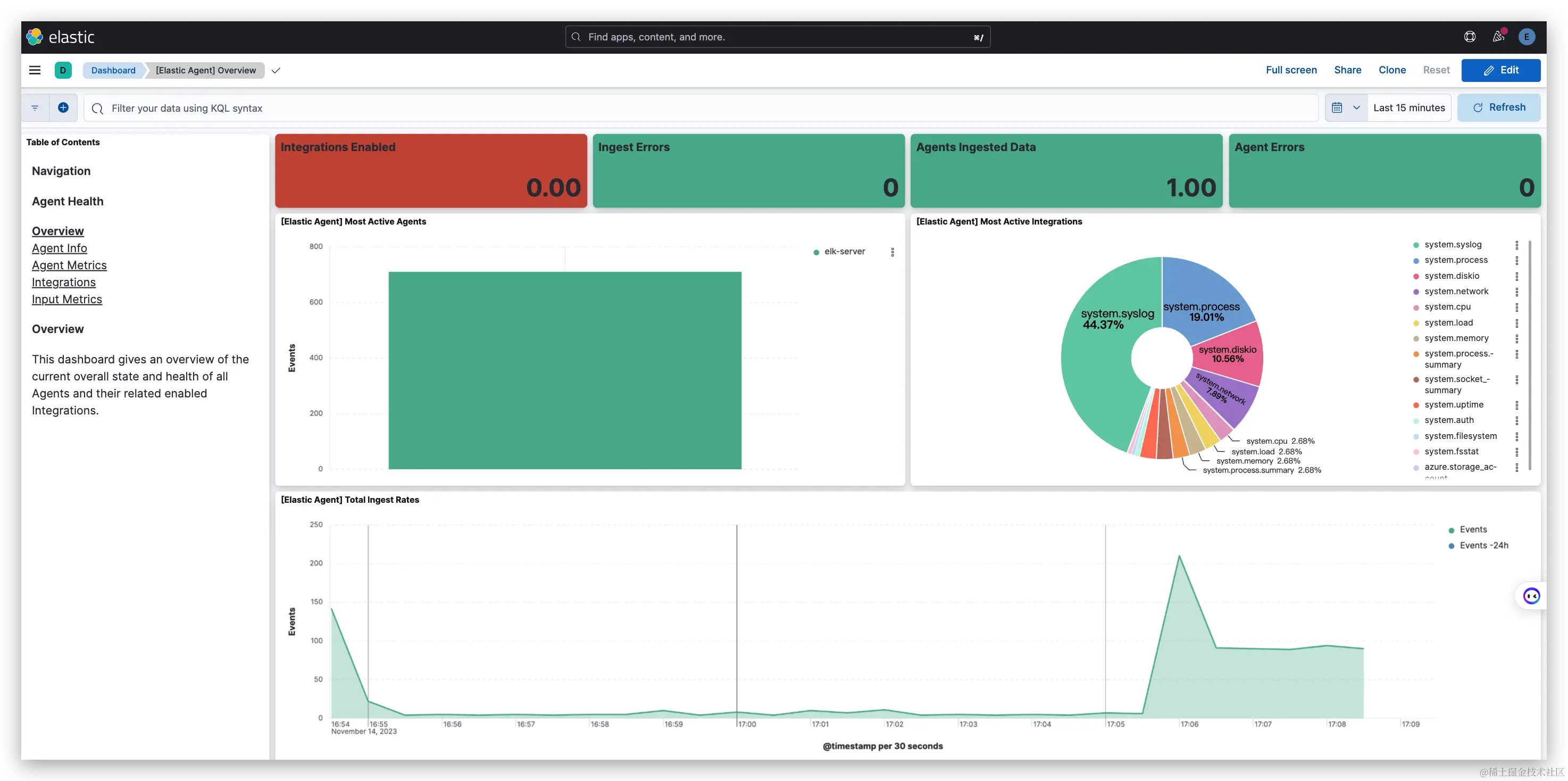The width and height of the screenshot is (1568, 781).
Task: Click the Elastic logo
Action: click(x=60, y=37)
